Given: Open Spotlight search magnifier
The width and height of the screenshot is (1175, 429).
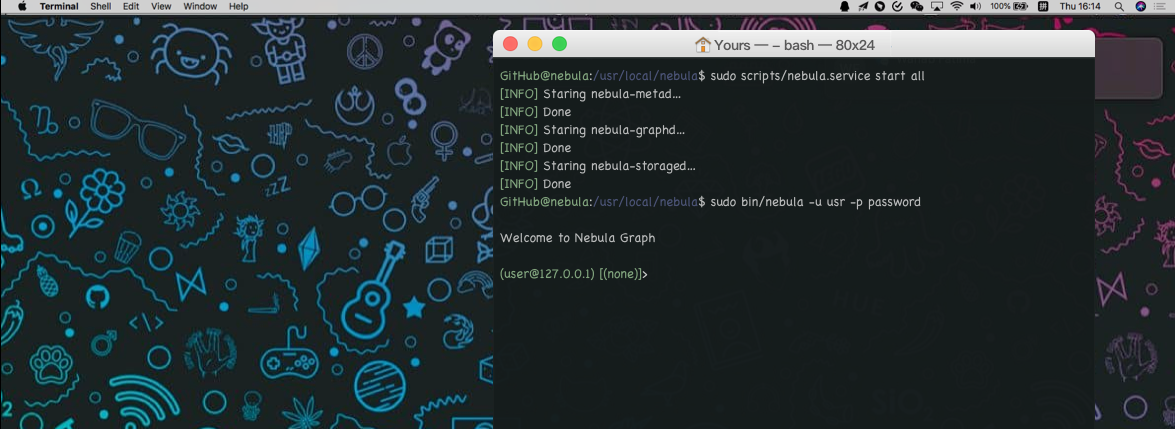Looking at the screenshot, I should pos(1119,6).
